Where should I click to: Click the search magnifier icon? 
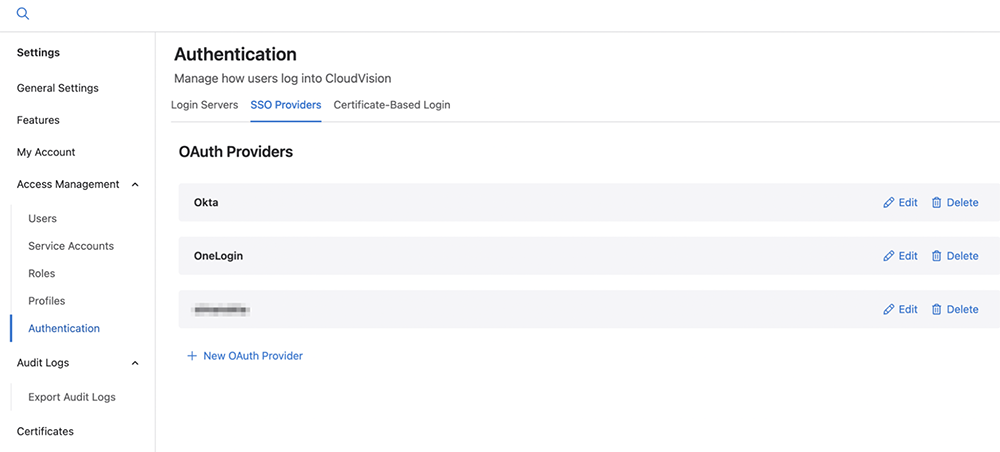[x=23, y=14]
